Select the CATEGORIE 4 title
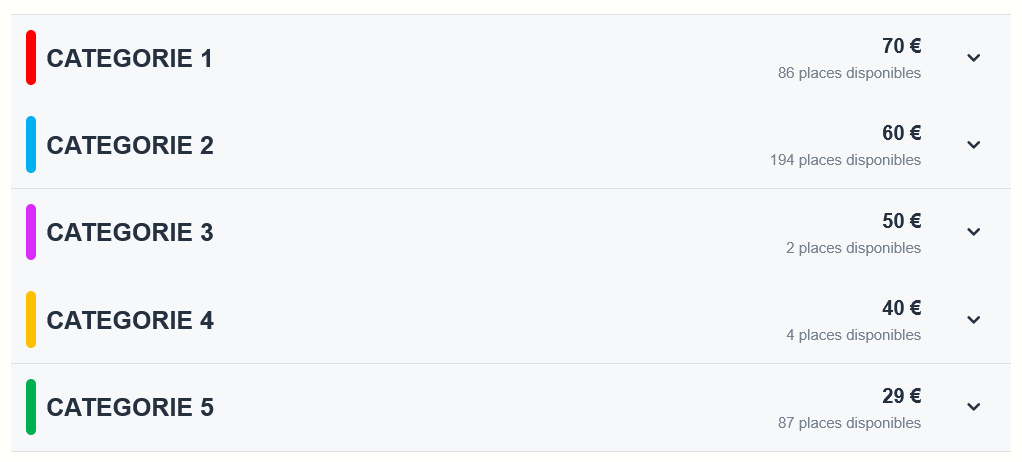This screenshot has height=462, width=1022. 130,320
